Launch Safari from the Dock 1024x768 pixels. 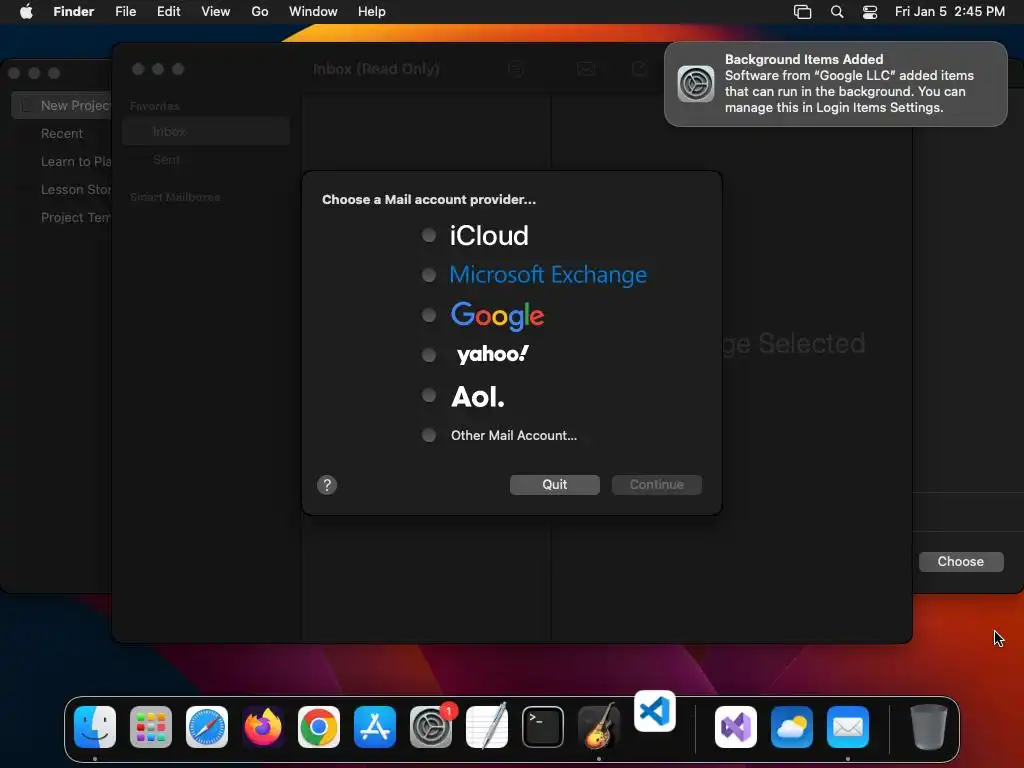point(207,726)
